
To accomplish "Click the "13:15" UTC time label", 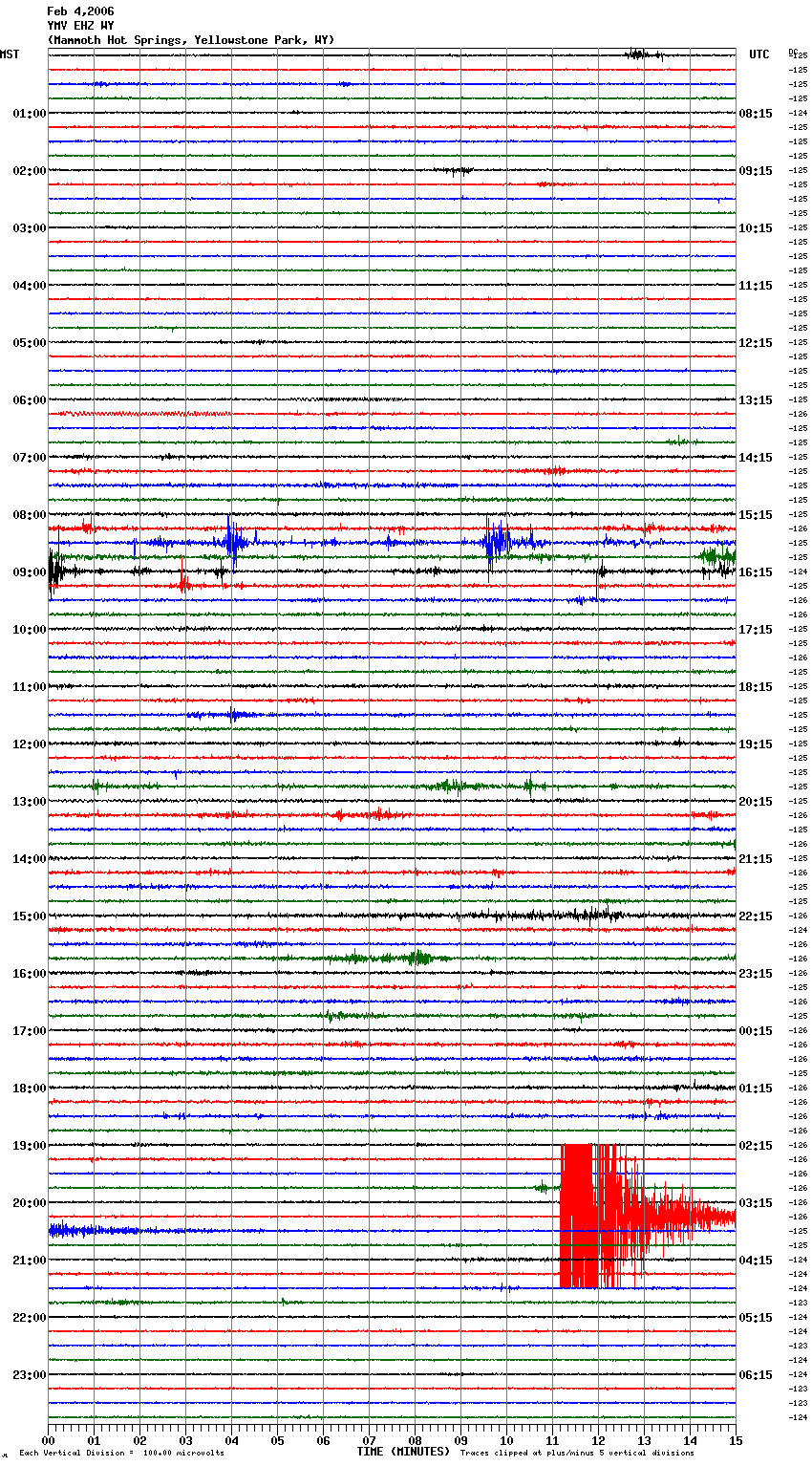I will [x=756, y=400].
